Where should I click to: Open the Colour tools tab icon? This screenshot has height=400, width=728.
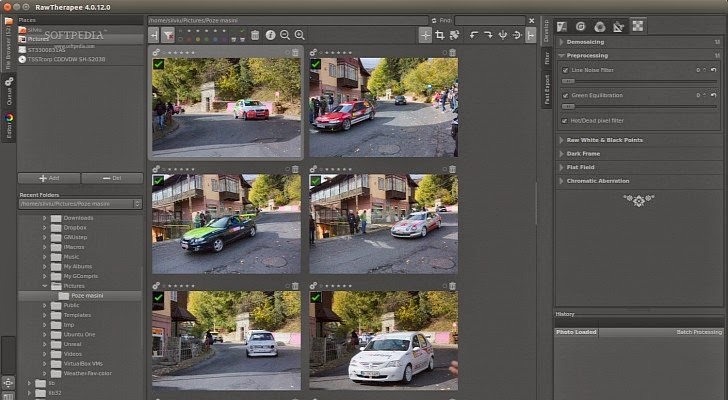pyautogui.click(x=599, y=26)
